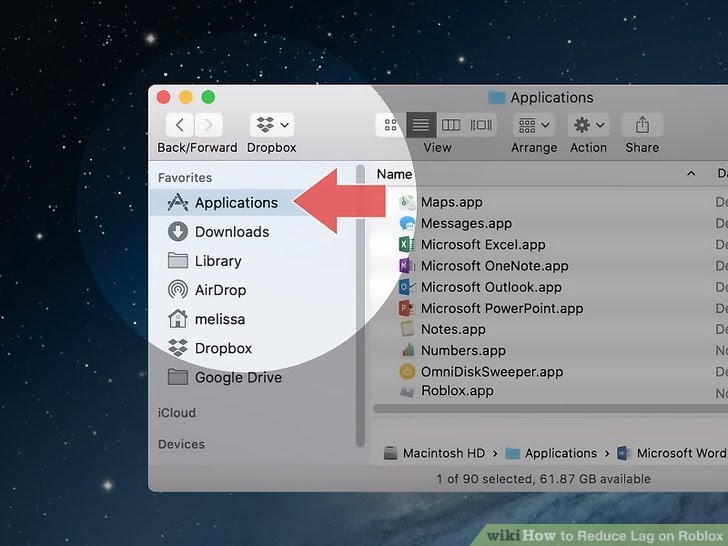Select Microsoft Outlook.app
The image size is (728, 546).
pos(491,287)
